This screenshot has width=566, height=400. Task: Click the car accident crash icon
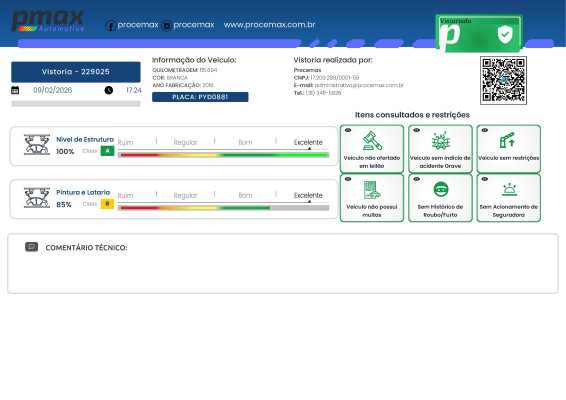[441, 141]
